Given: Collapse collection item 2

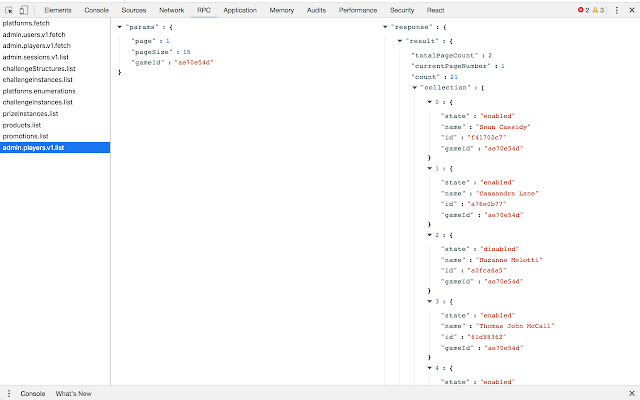Looking at the screenshot, I should click(x=429, y=235).
